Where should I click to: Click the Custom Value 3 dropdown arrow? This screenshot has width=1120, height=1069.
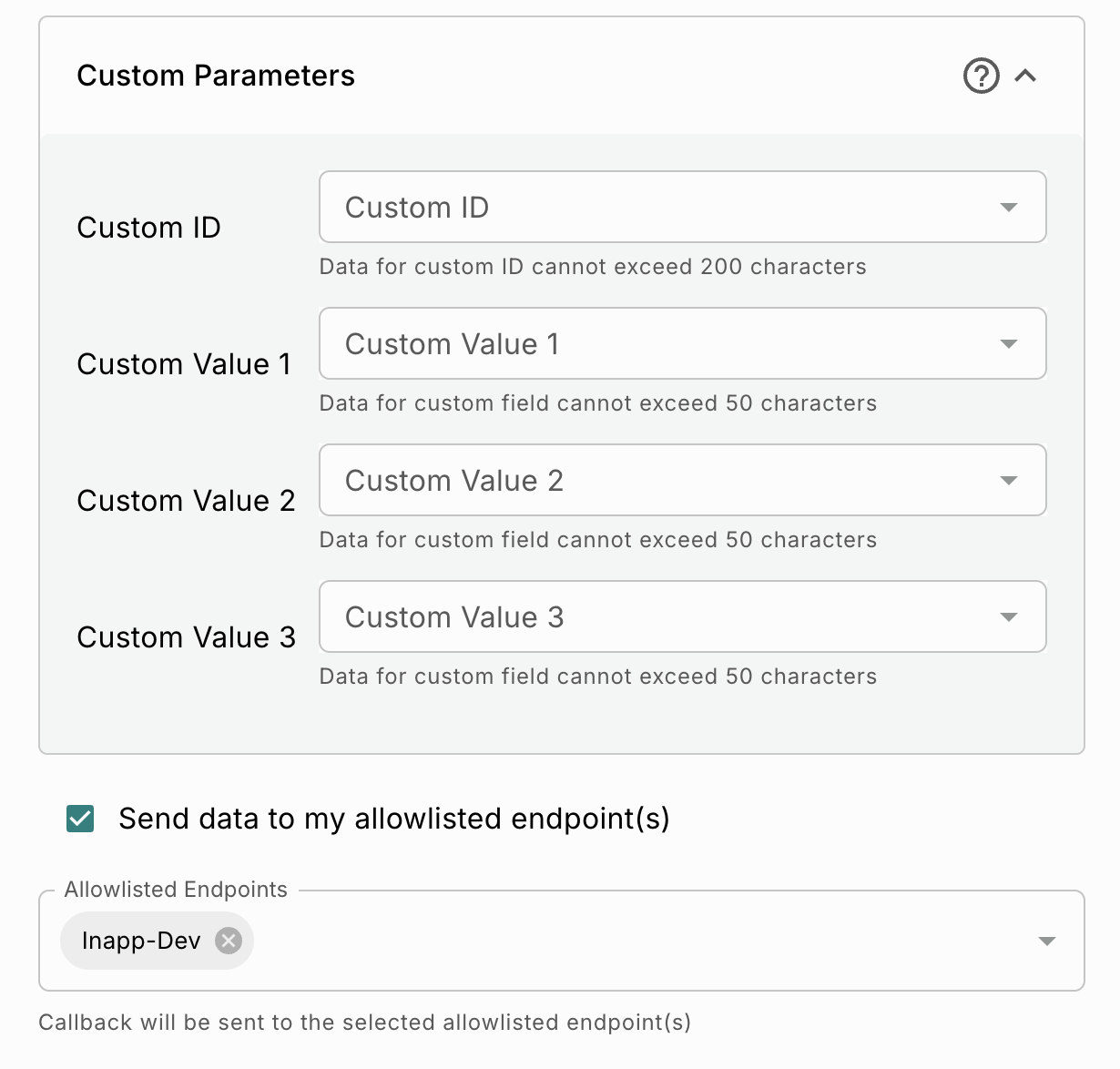(x=1008, y=617)
